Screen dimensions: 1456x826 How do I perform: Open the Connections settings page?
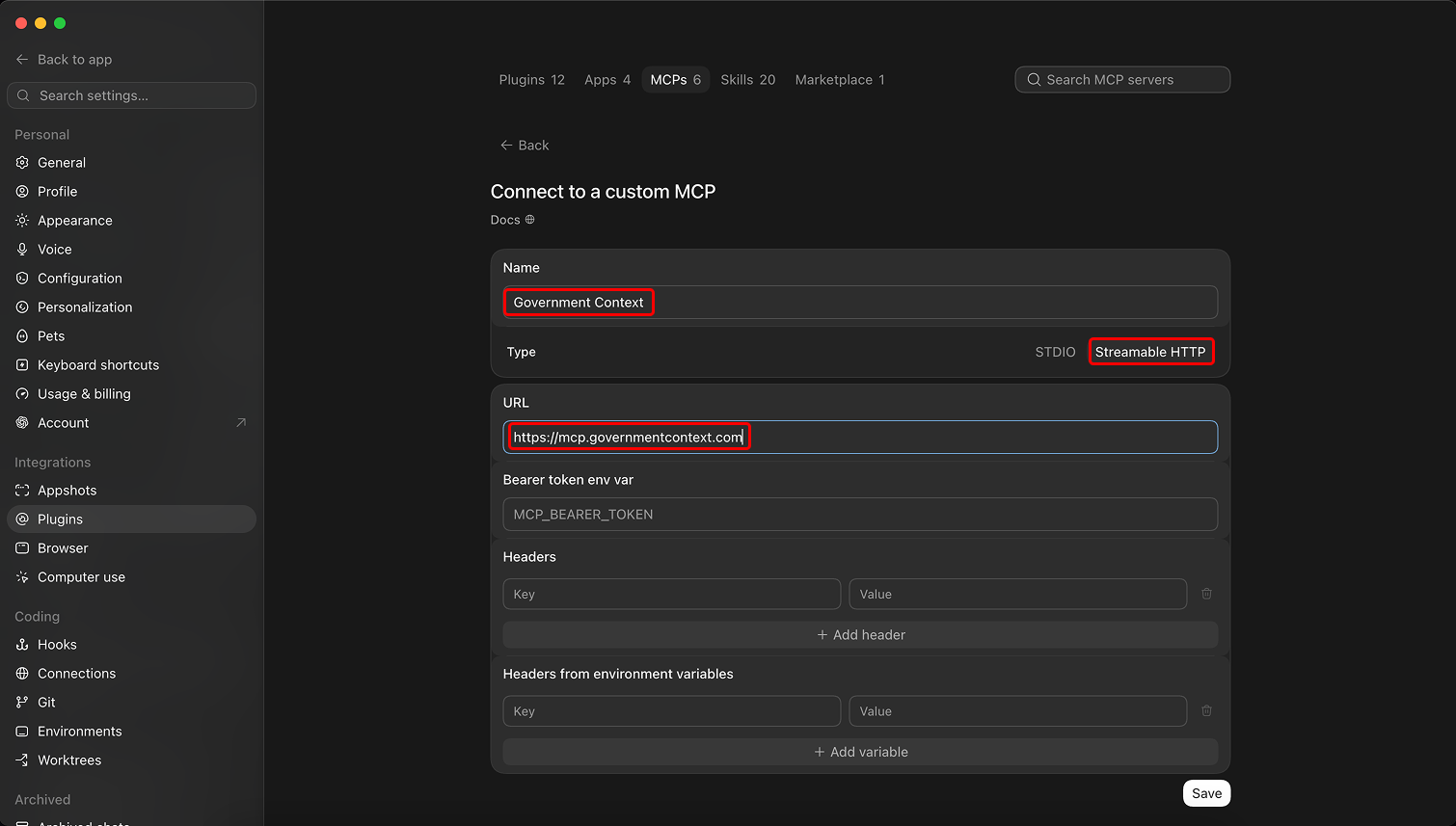[x=131, y=674]
